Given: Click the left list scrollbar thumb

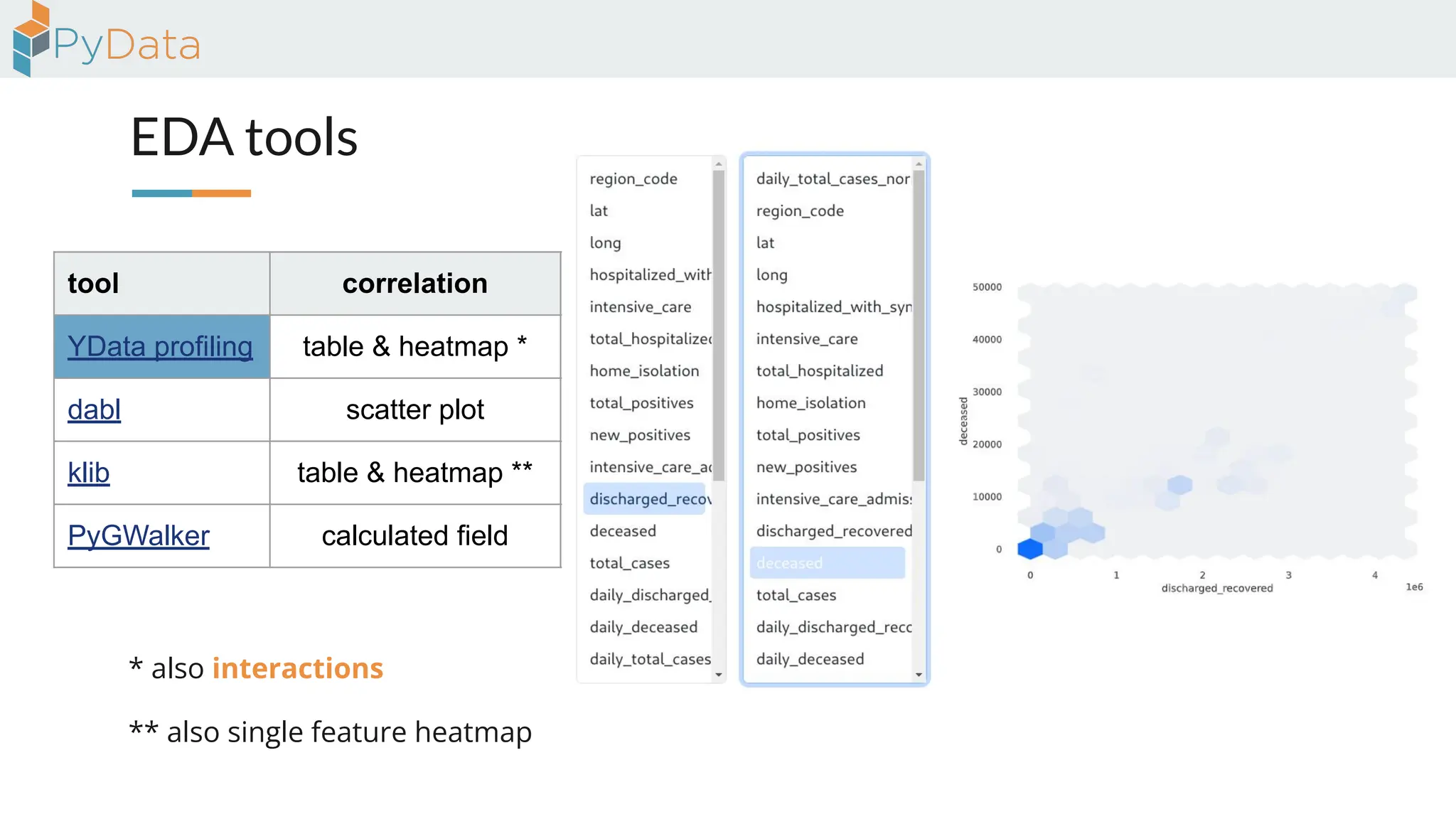Looking at the screenshot, I should tap(719, 326).
